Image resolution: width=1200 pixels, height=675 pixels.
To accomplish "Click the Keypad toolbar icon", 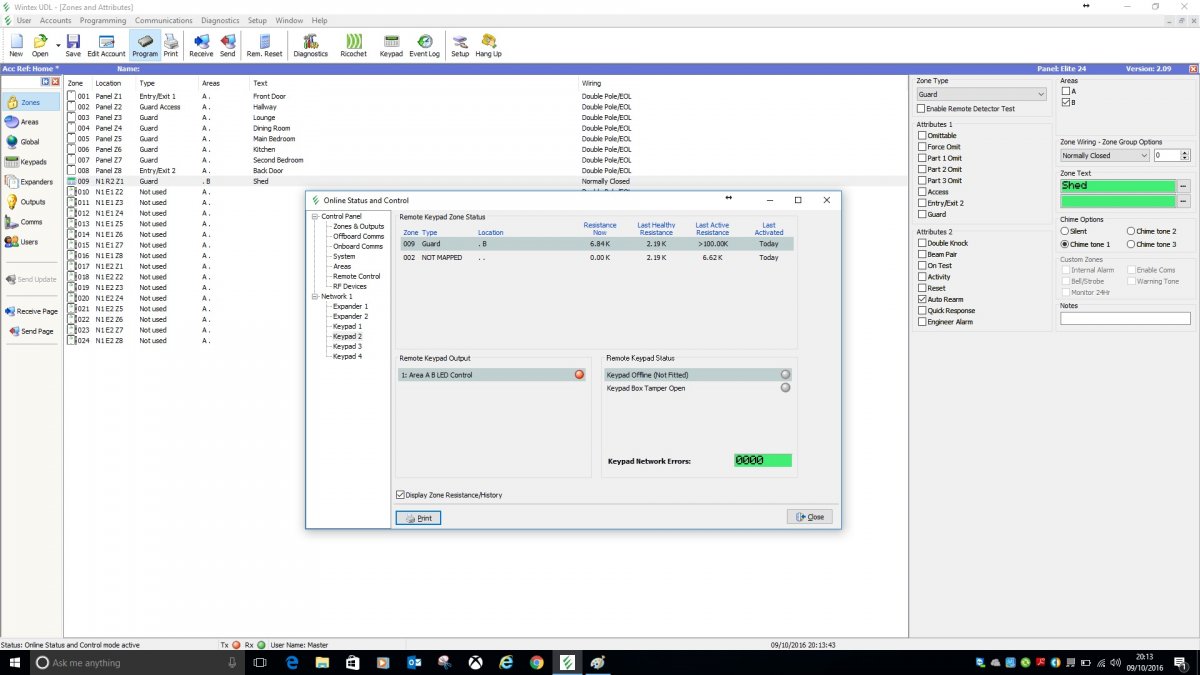I will click(x=391, y=45).
